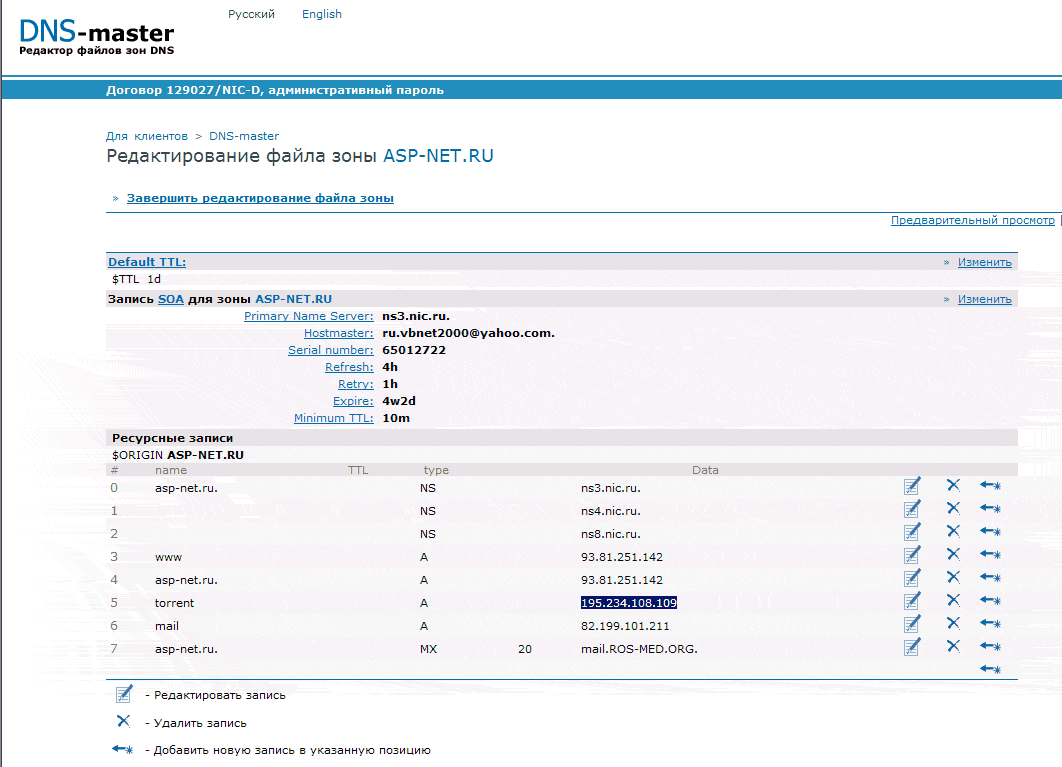Edit the www A record

pos(912,555)
